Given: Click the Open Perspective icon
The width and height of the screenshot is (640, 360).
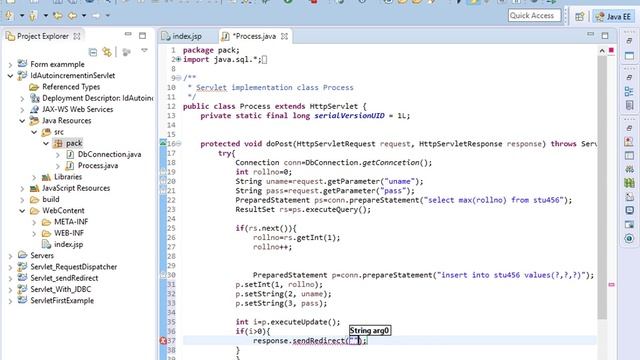Looking at the screenshot, I should [580, 16].
